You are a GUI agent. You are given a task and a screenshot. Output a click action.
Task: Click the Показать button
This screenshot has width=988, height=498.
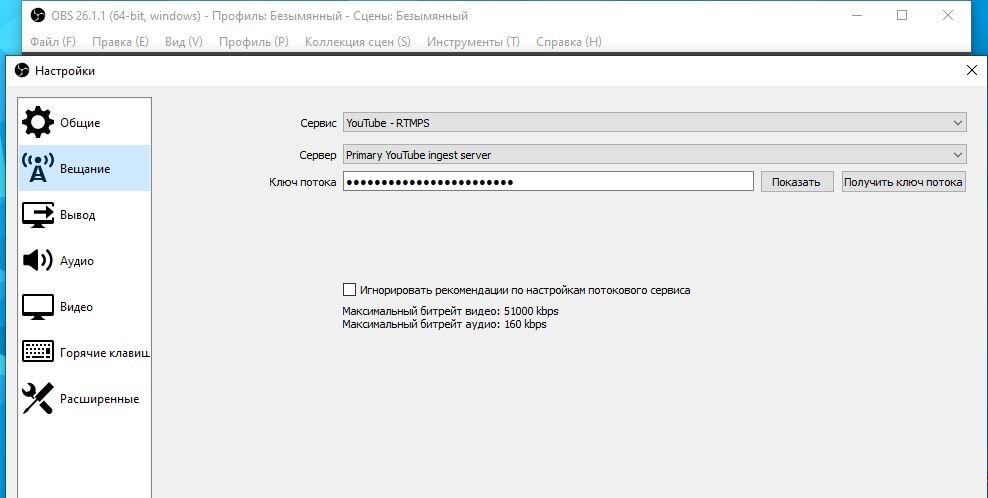(796, 182)
